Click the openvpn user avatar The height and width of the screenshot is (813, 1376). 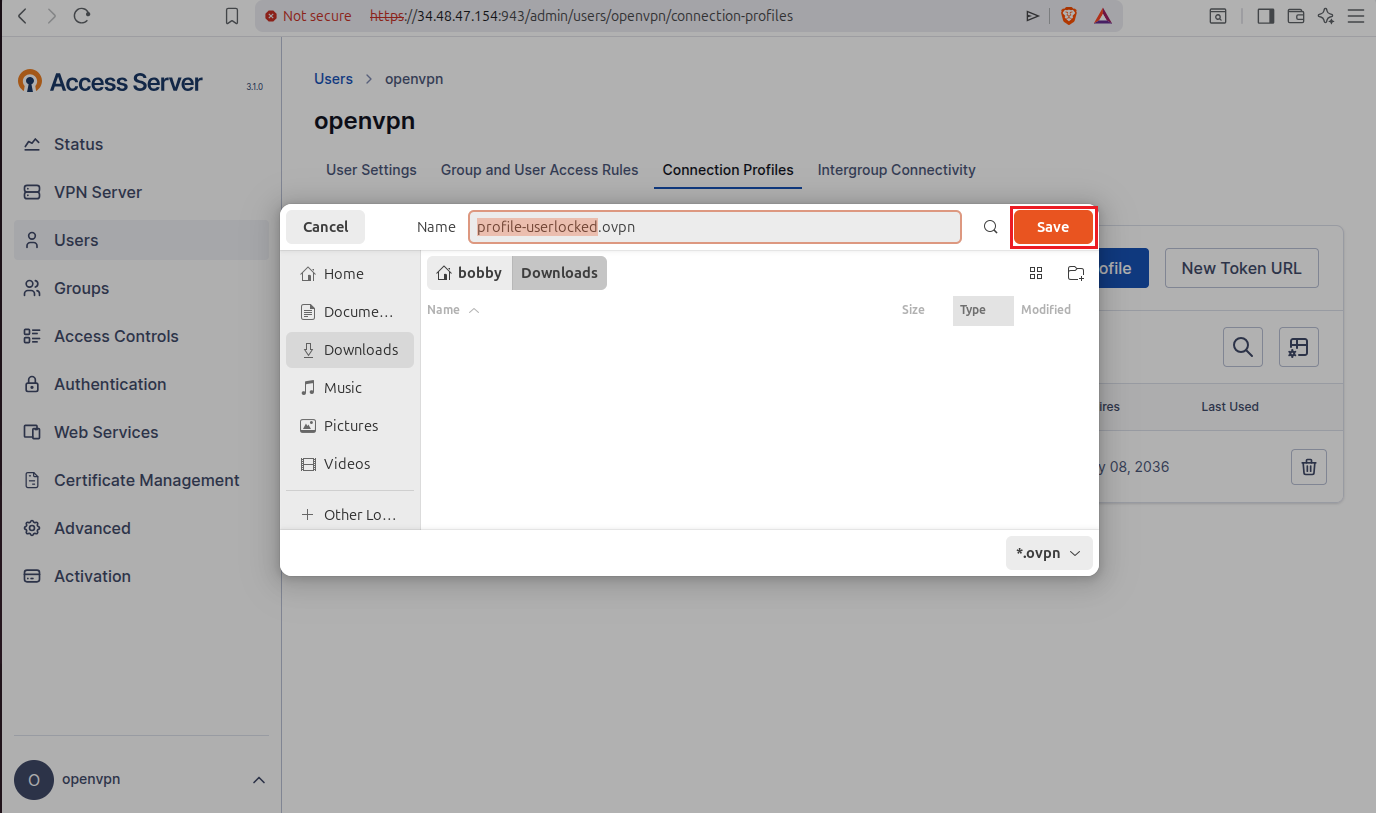point(34,780)
